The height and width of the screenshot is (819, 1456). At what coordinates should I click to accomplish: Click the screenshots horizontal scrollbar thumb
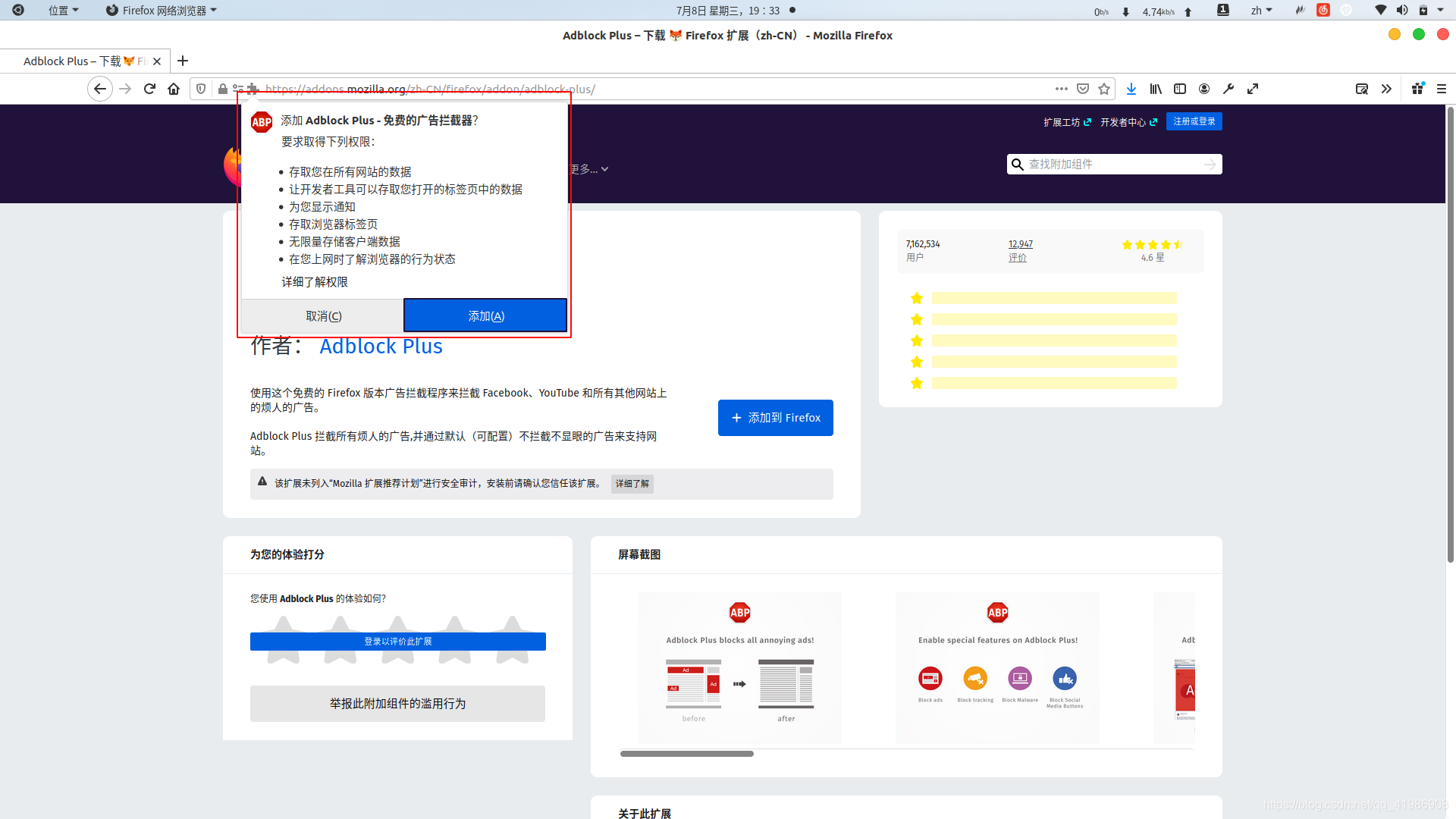[686, 754]
